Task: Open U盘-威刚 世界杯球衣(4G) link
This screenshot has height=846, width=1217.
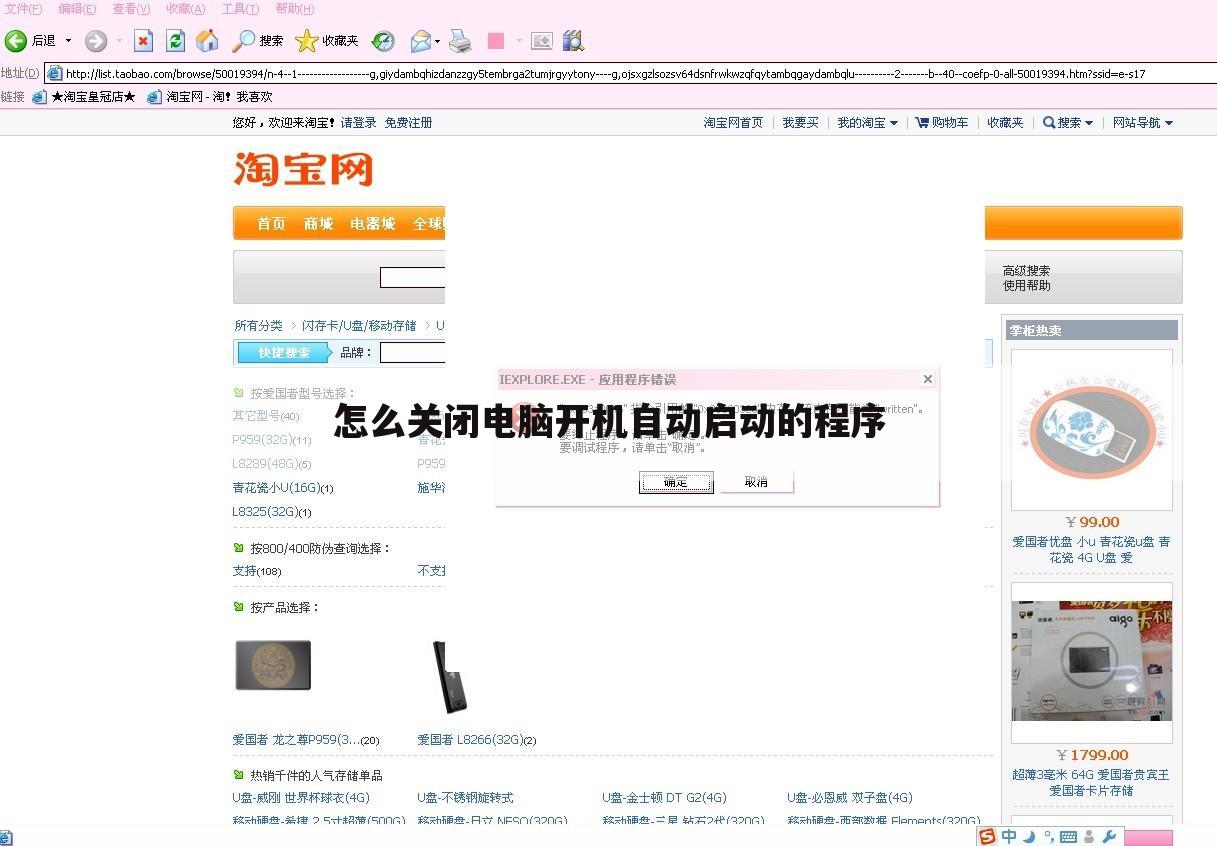Action: [x=301, y=797]
